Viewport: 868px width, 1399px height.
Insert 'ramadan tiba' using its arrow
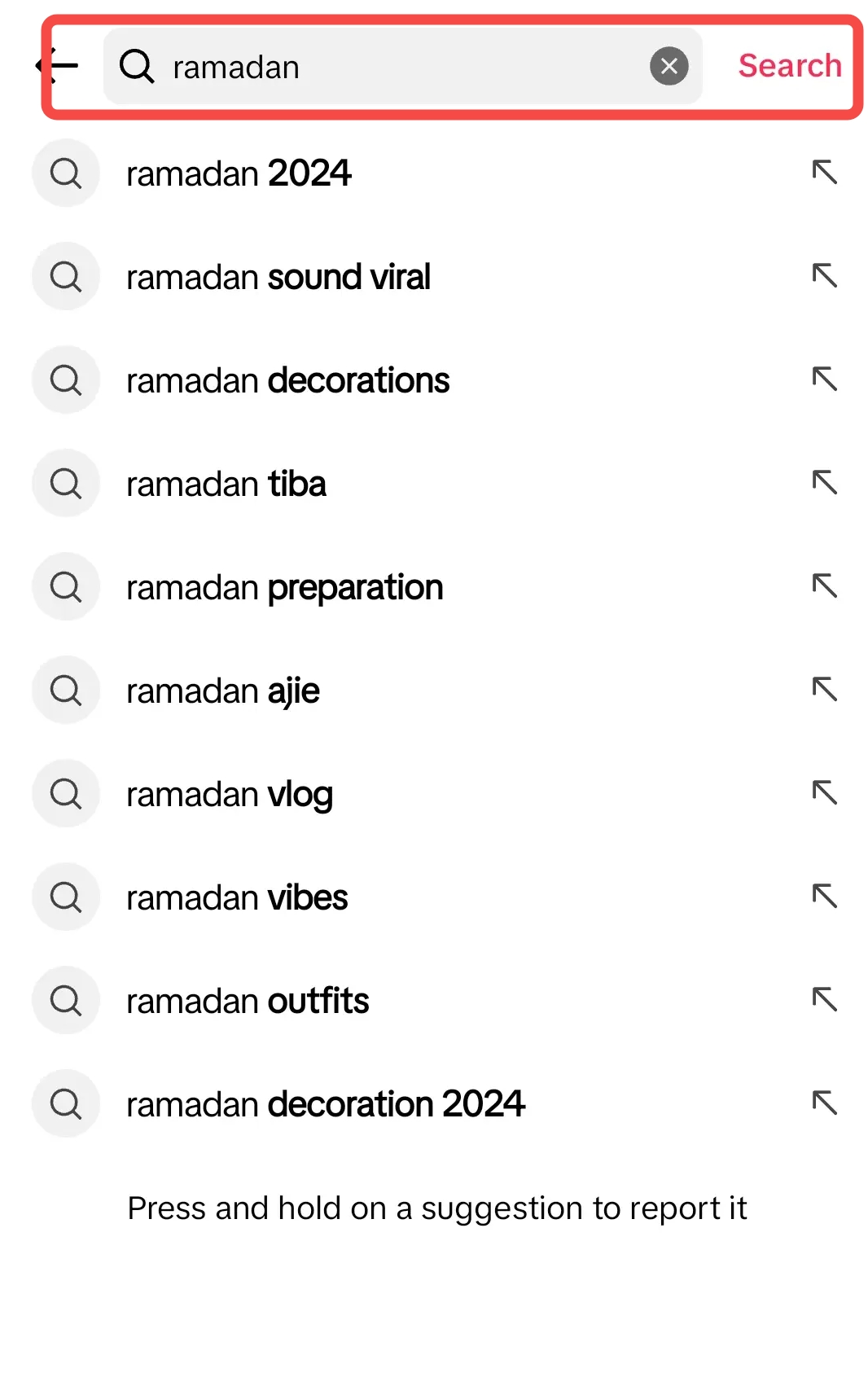[x=824, y=483]
